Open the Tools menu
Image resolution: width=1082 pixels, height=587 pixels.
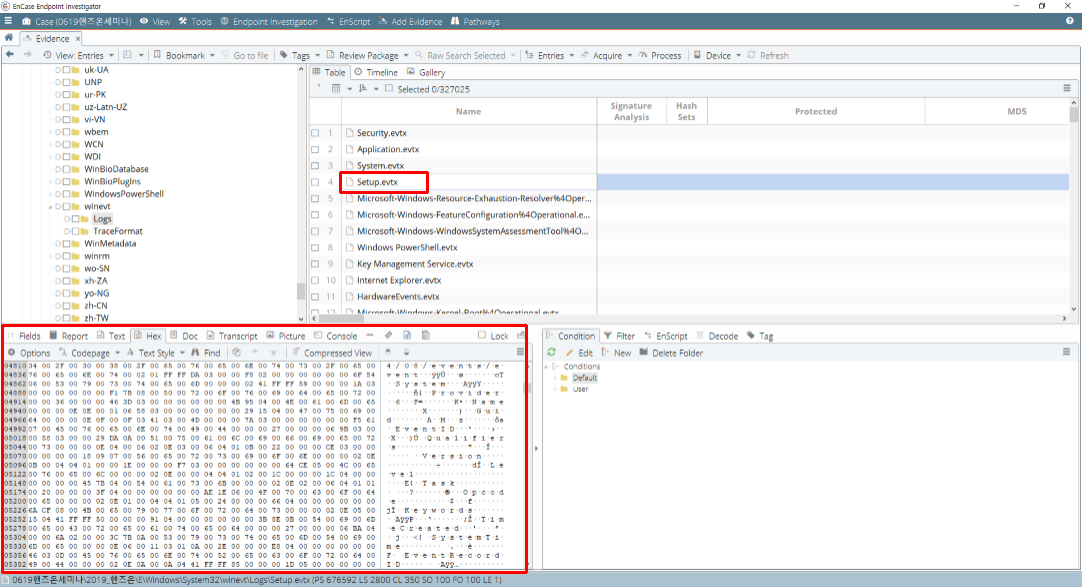coord(195,21)
